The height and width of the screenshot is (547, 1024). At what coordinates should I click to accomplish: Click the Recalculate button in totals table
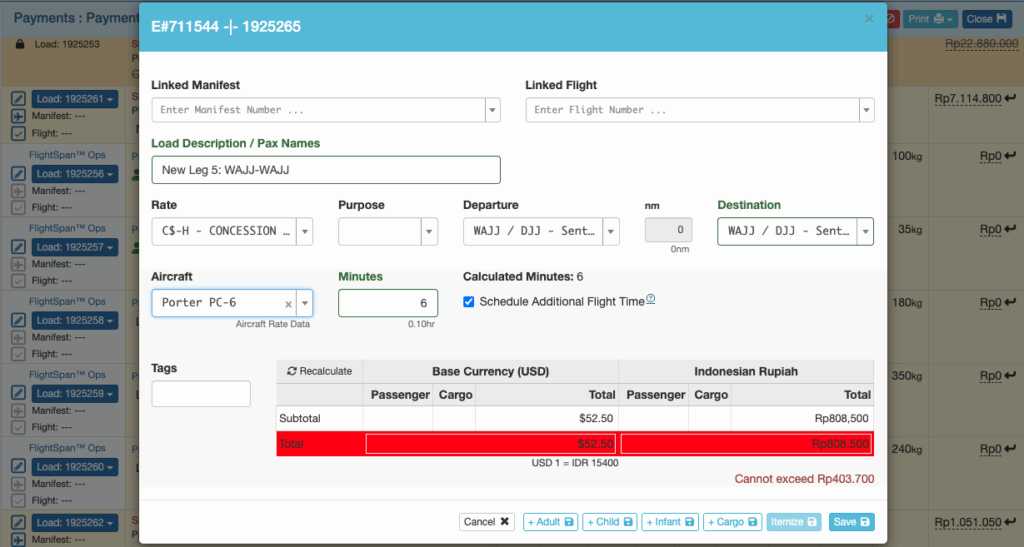320,371
